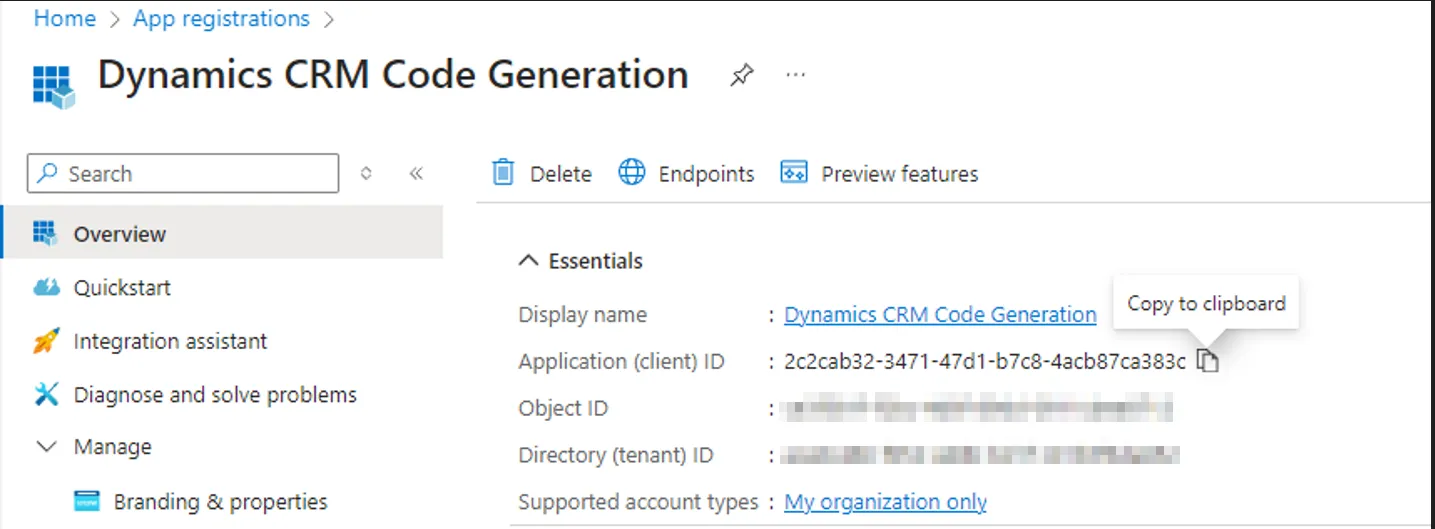Click the Endpoints globe button
The width and height of the screenshot is (1435, 529).
point(686,173)
